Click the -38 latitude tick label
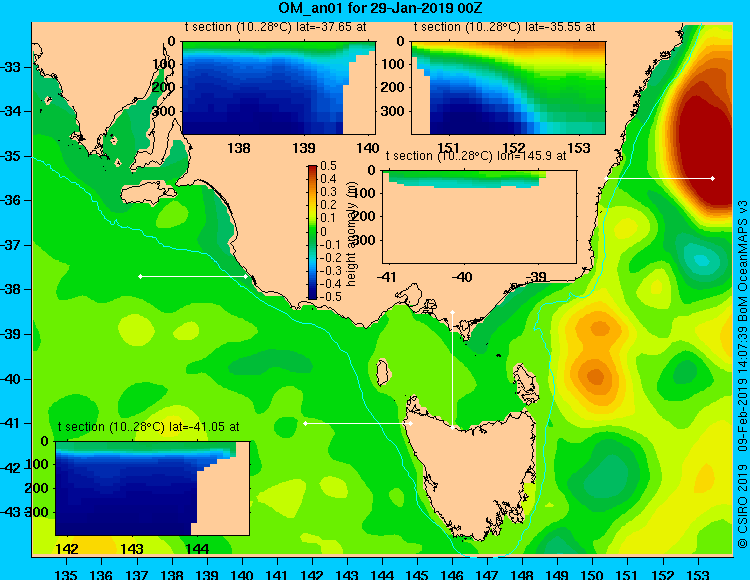750x580 pixels. coord(11,290)
